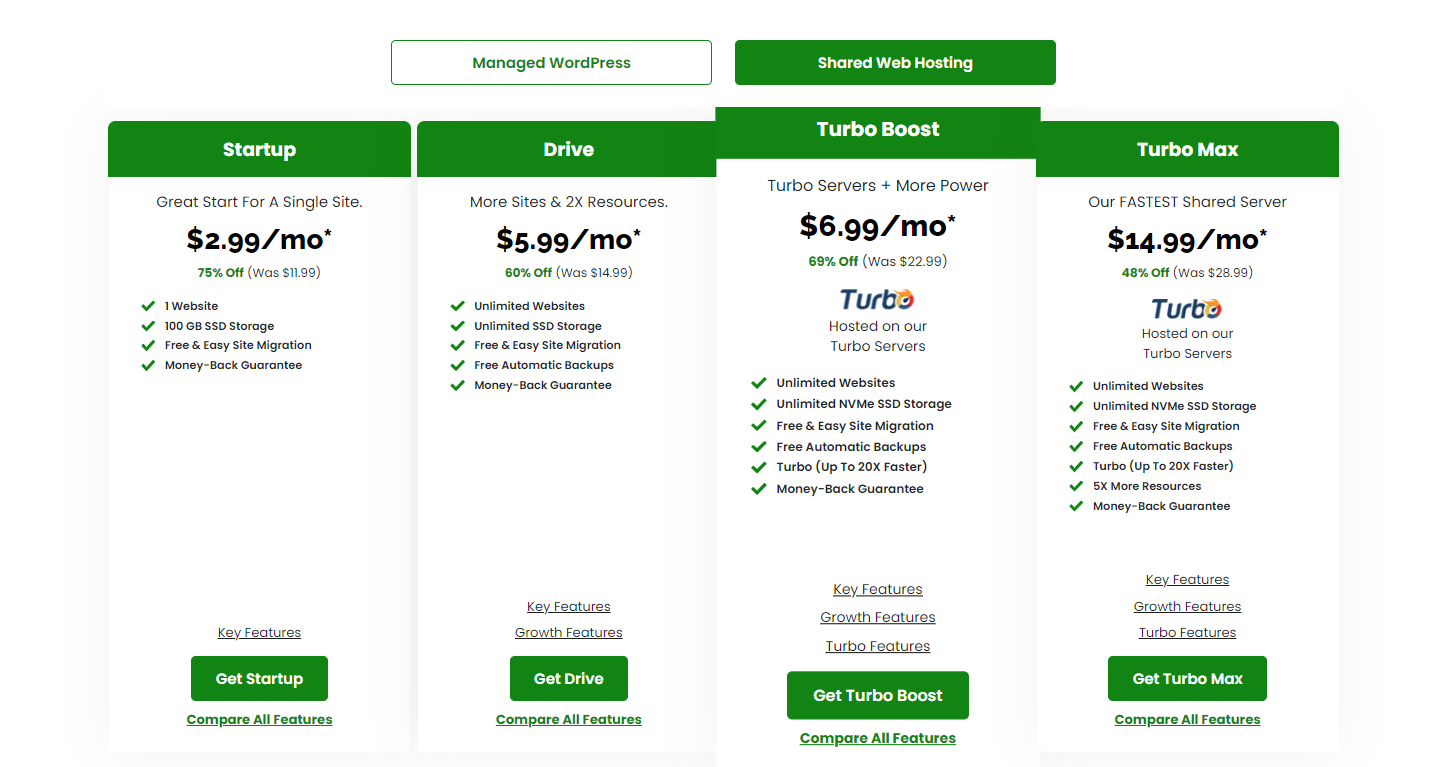Open Growth Features link under Drive plan
The image size is (1444, 767).
[x=569, y=633]
